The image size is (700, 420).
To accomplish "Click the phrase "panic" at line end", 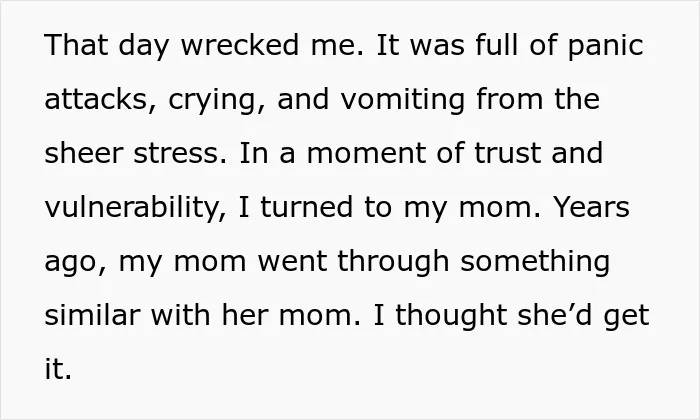I will (606, 48).
